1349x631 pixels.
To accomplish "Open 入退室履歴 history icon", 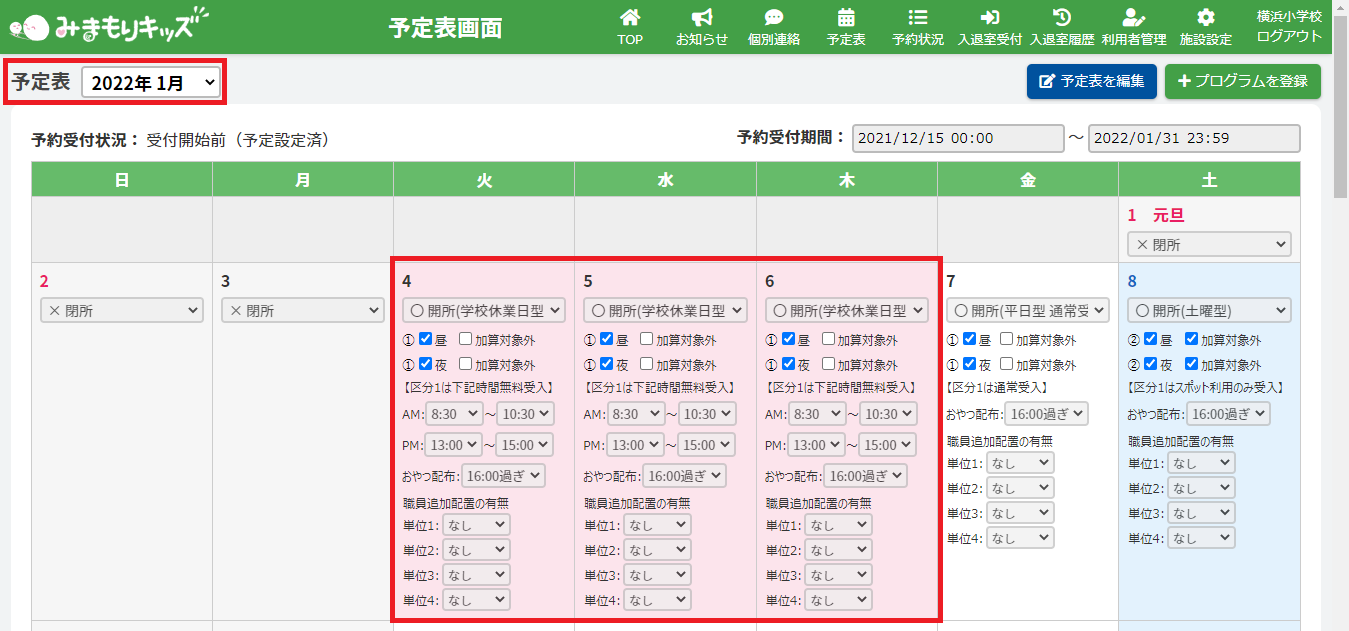I will point(1062,18).
